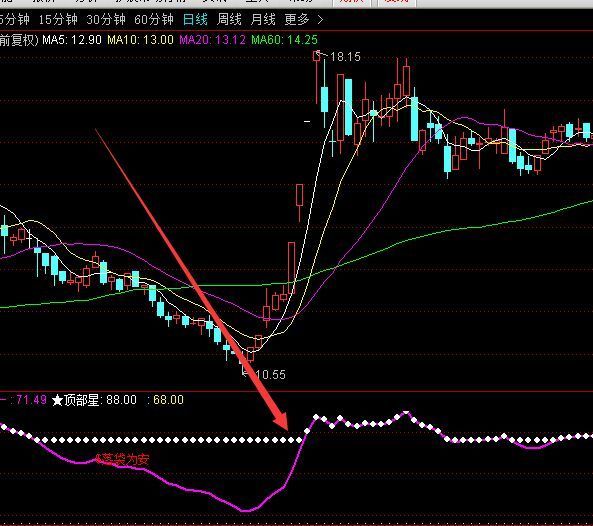Open the 60分钟 timeframe

[x=154, y=19]
